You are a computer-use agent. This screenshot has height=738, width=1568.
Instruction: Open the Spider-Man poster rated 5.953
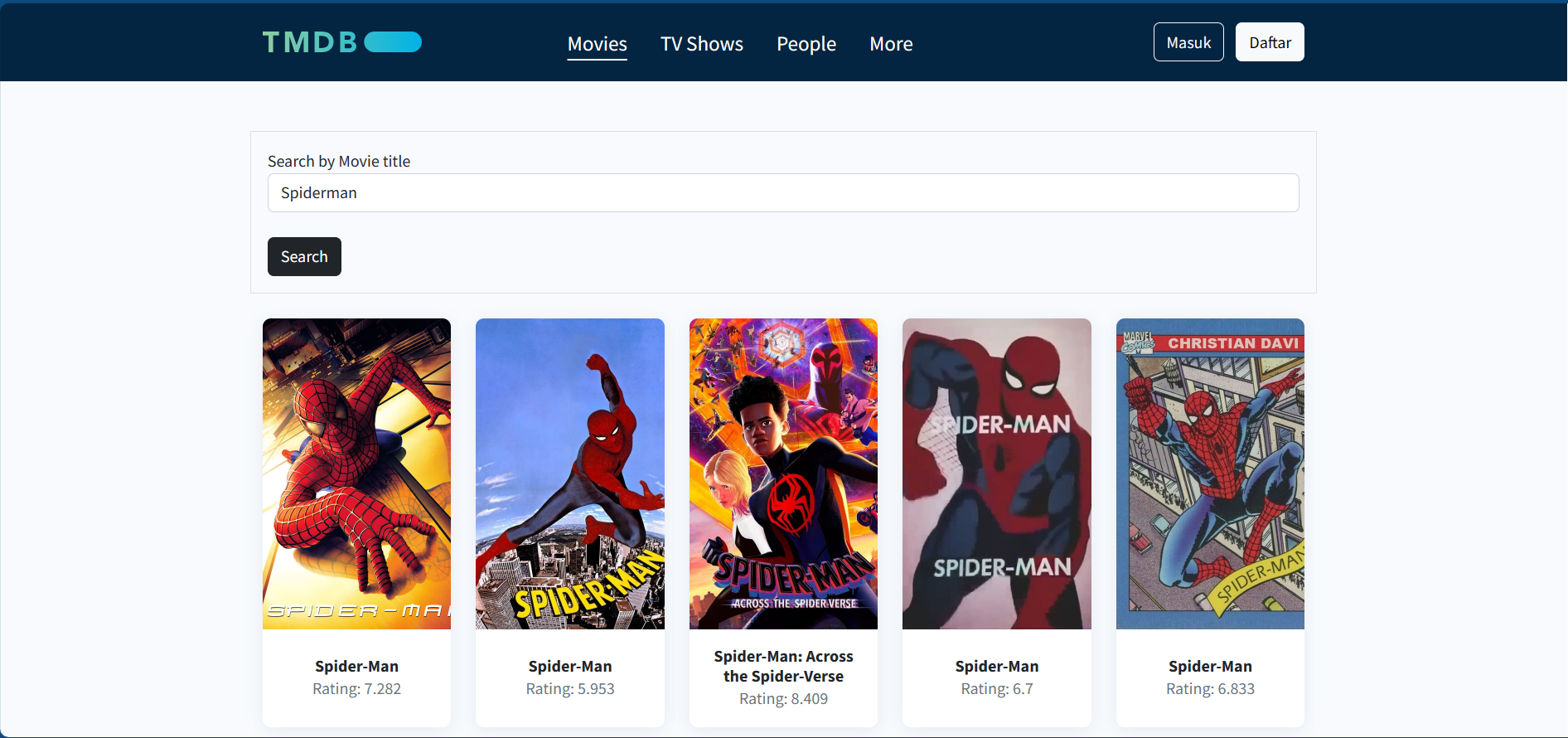(570, 473)
